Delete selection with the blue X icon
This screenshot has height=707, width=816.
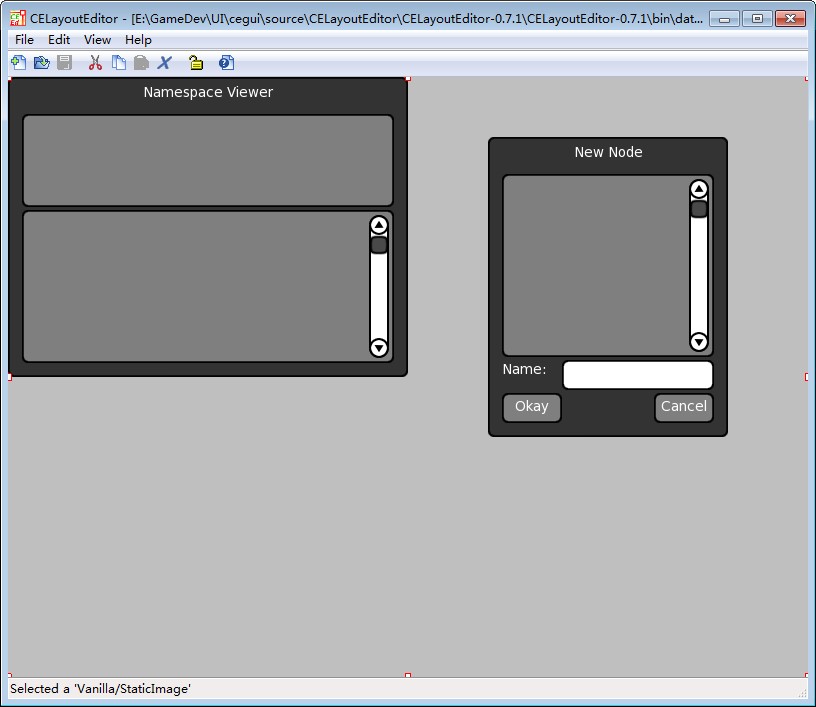[x=164, y=63]
